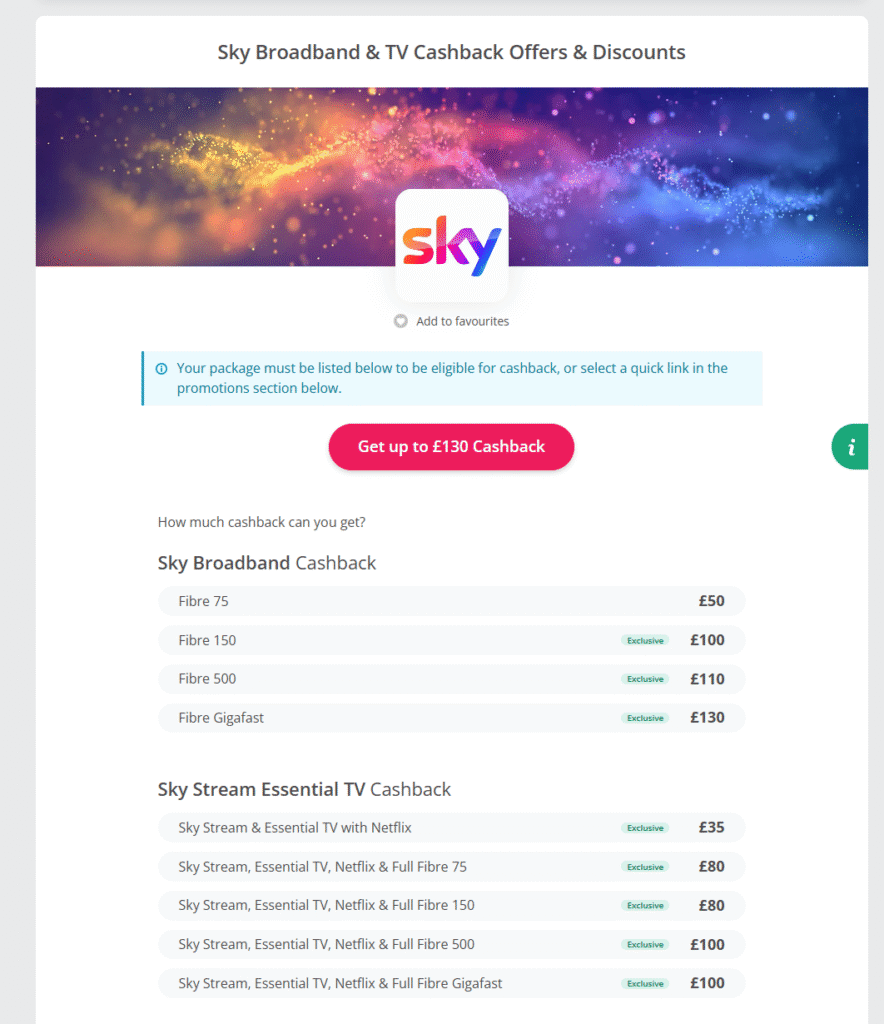Toggle Add to favourites
884x1024 pixels.
point(451,321)
